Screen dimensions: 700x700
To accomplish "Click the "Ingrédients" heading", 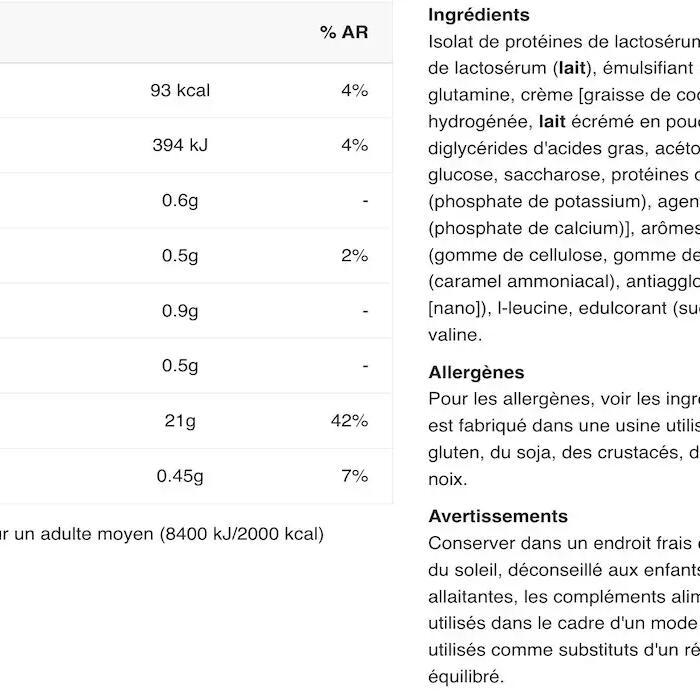I will click(x=478, y=15).
